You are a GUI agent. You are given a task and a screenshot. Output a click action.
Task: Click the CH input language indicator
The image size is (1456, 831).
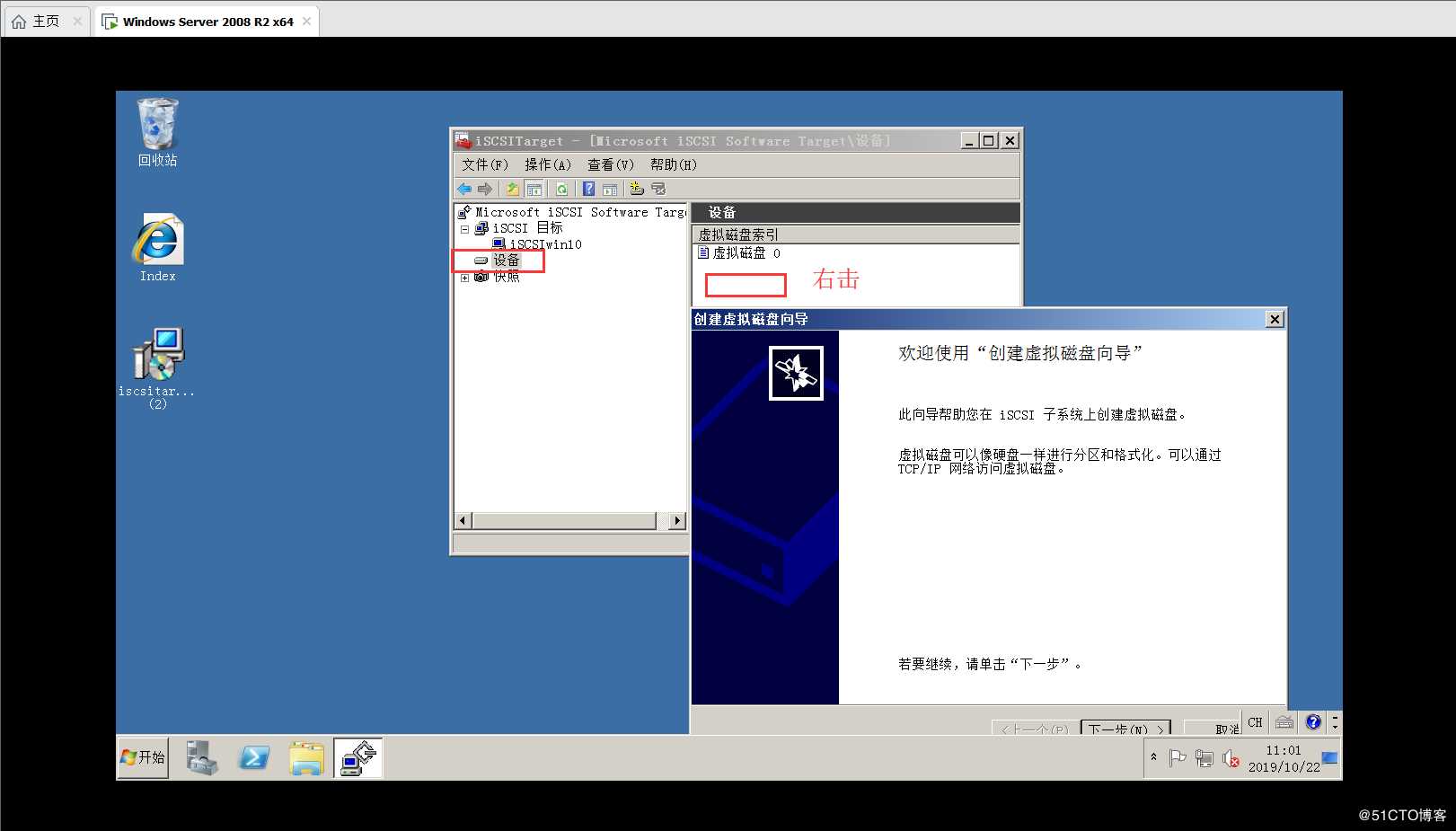point(1255,721)
